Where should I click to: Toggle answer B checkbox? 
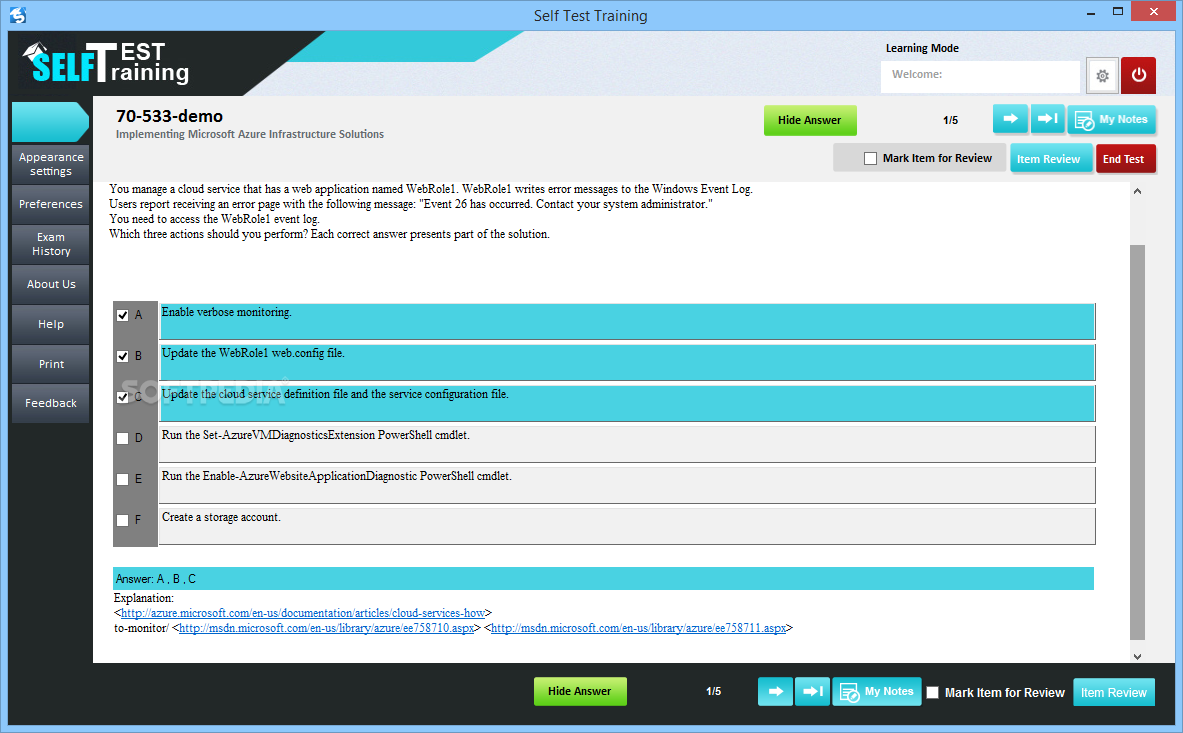[122, 356]
